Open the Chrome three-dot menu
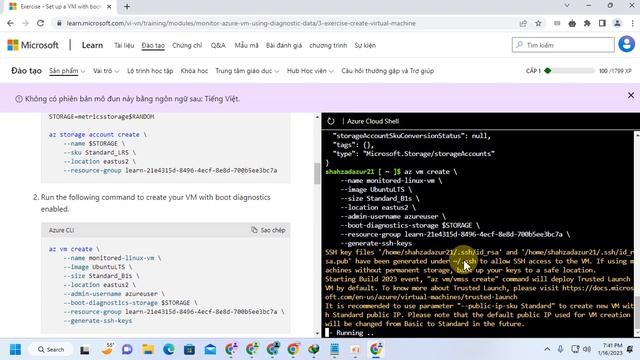The image size is (640, 360). [632, 23]
